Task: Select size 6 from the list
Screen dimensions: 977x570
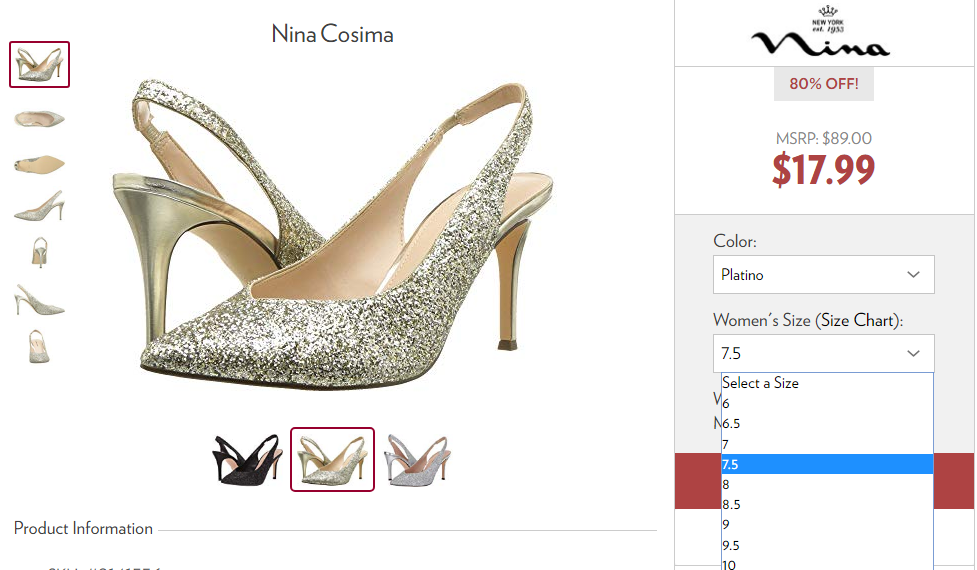Action: tap(827, 404)
